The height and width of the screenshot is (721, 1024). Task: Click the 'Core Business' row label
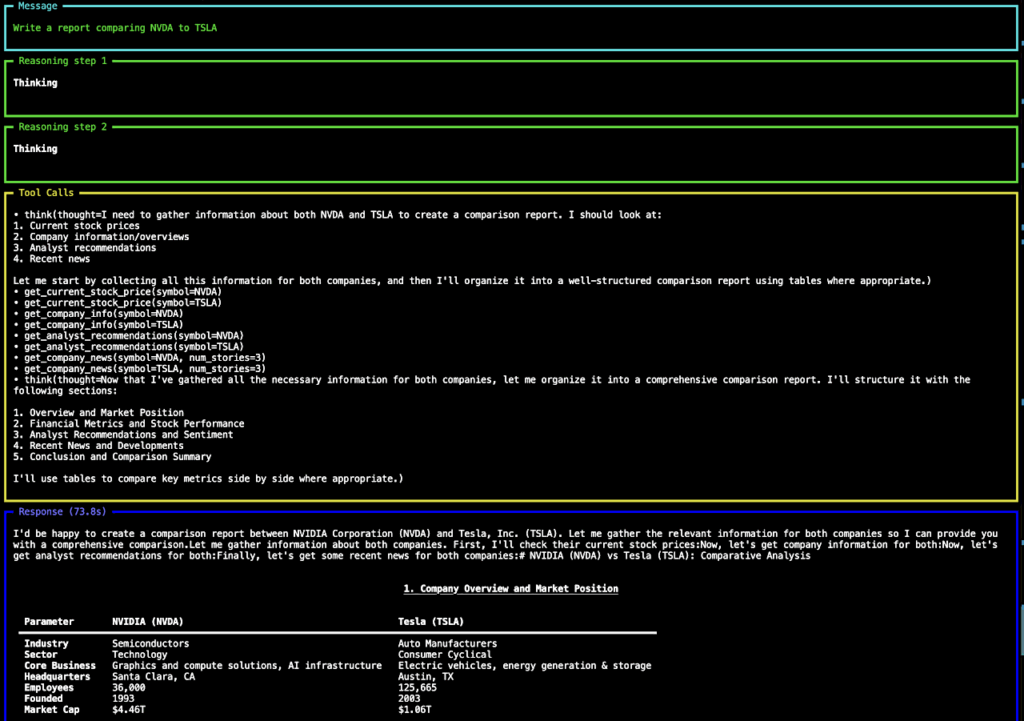tap(60, 666)
